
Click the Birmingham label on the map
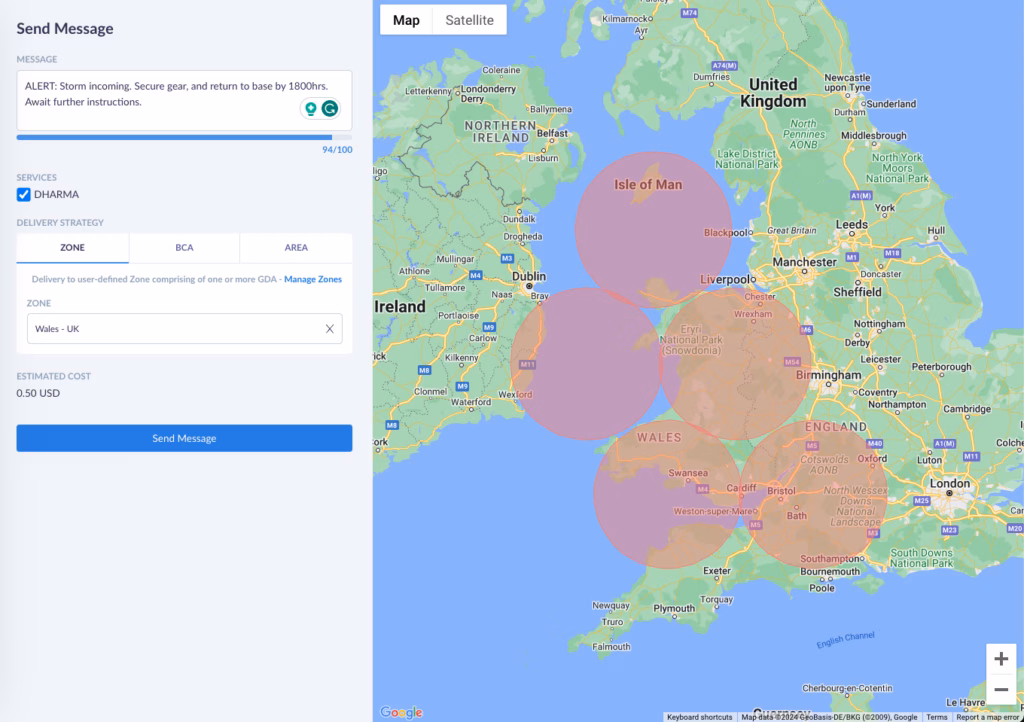coord(828,375)
